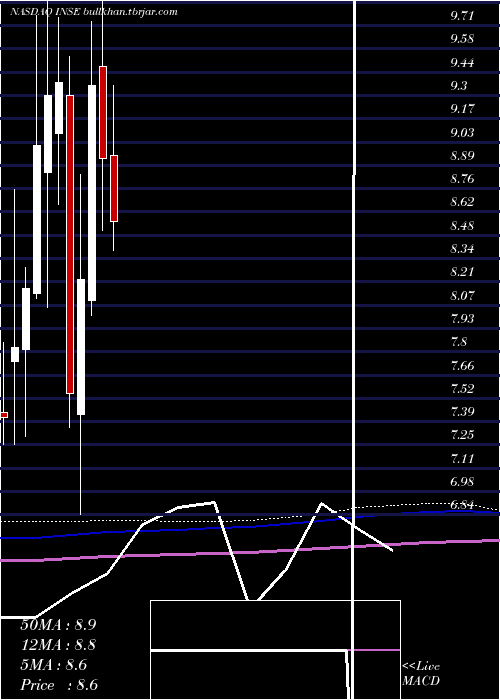Click the 12MA : 8.8 readout
The height and width of the screenshot is (700, 500).
tap(58, 645)
